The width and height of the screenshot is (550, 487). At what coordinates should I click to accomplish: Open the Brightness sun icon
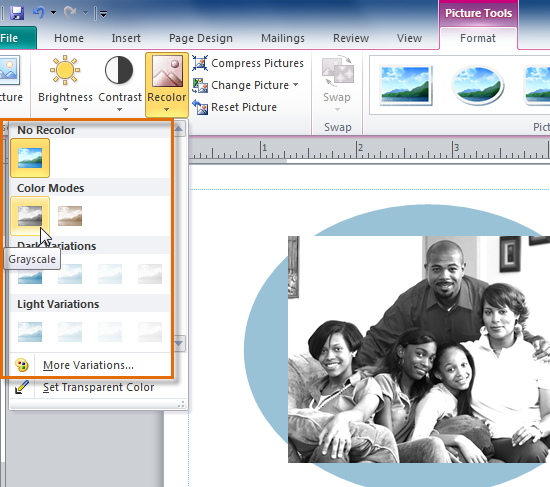(65, 70)
